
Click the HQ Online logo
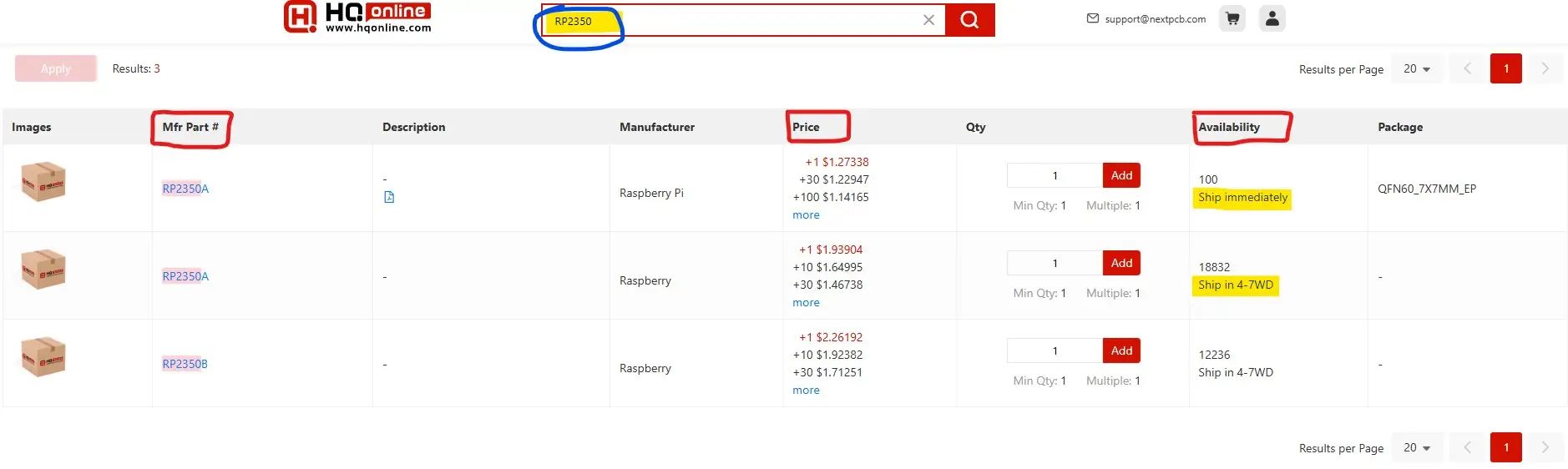[x=357, y=17]
